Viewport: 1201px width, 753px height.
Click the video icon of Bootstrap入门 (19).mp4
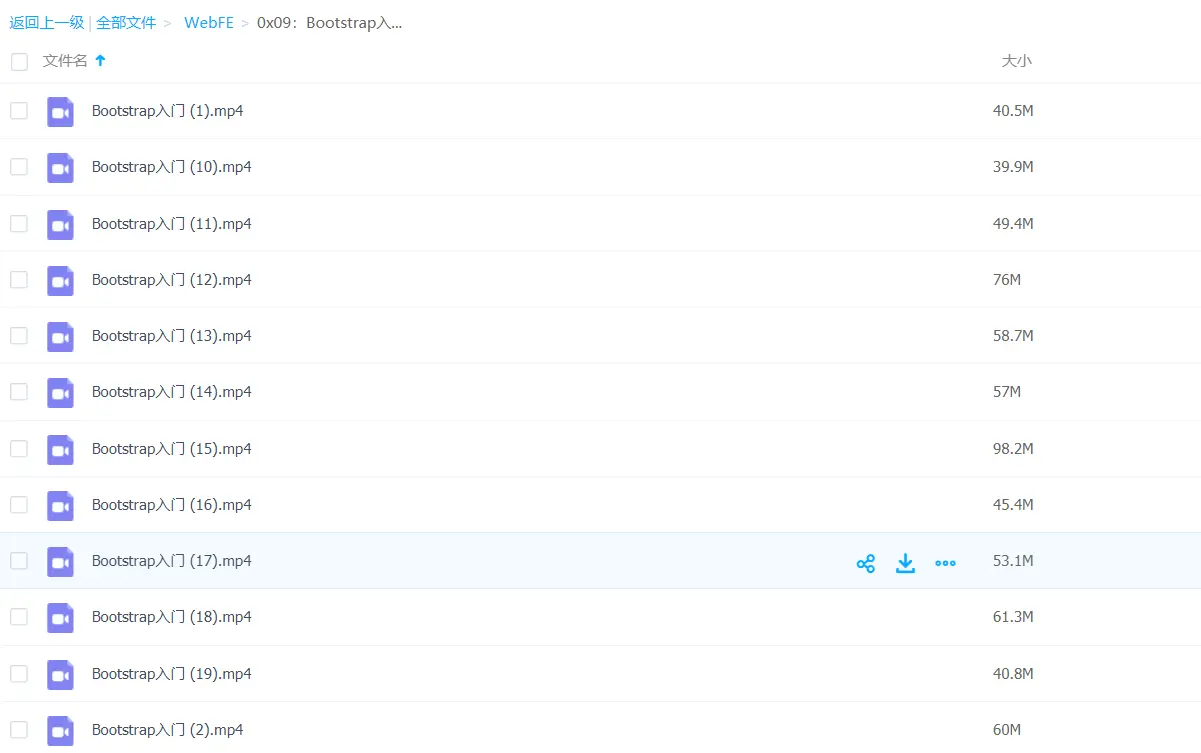(x=61, y=675)
